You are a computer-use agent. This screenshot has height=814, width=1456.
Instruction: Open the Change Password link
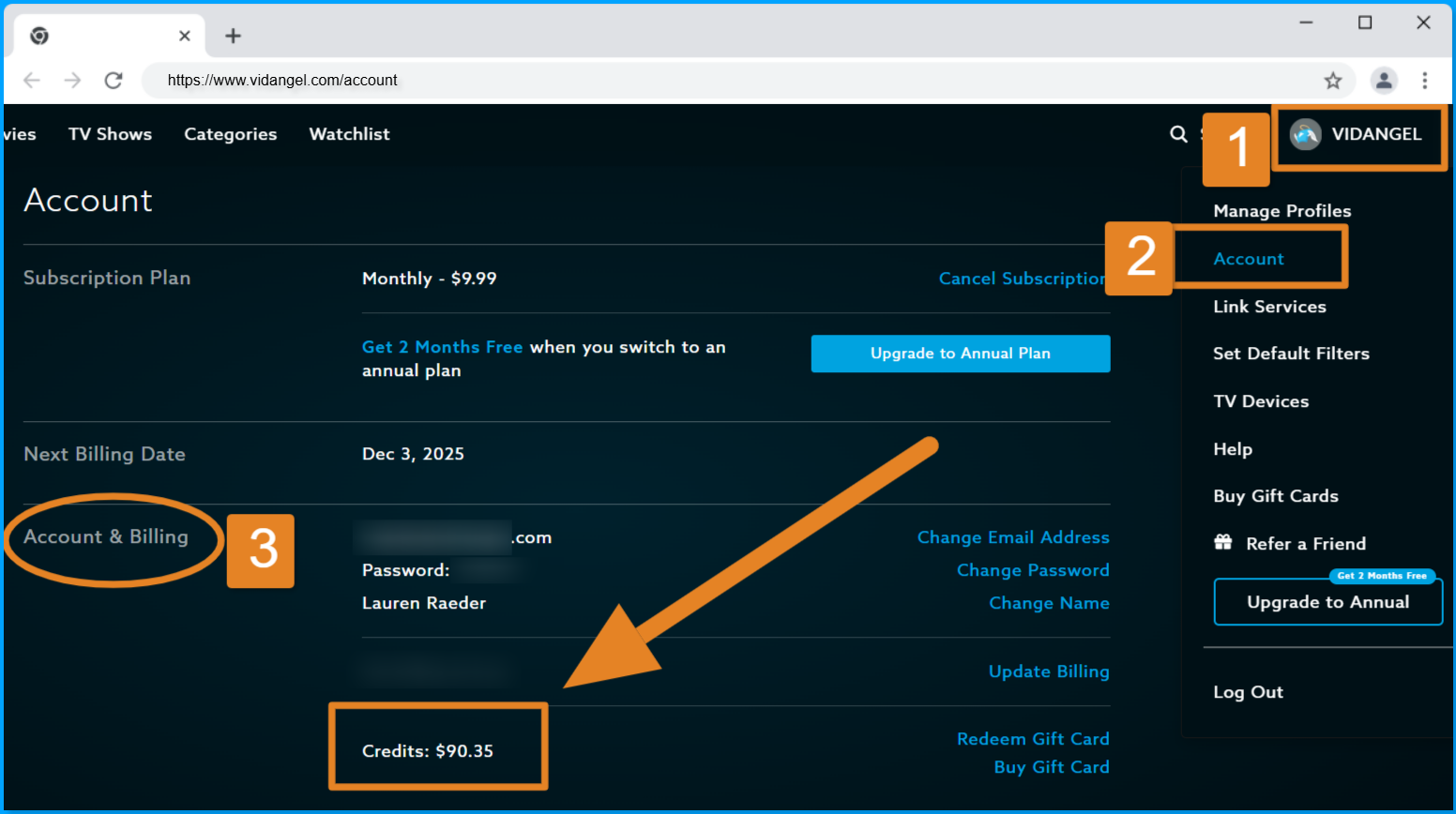pos(1032,570)
